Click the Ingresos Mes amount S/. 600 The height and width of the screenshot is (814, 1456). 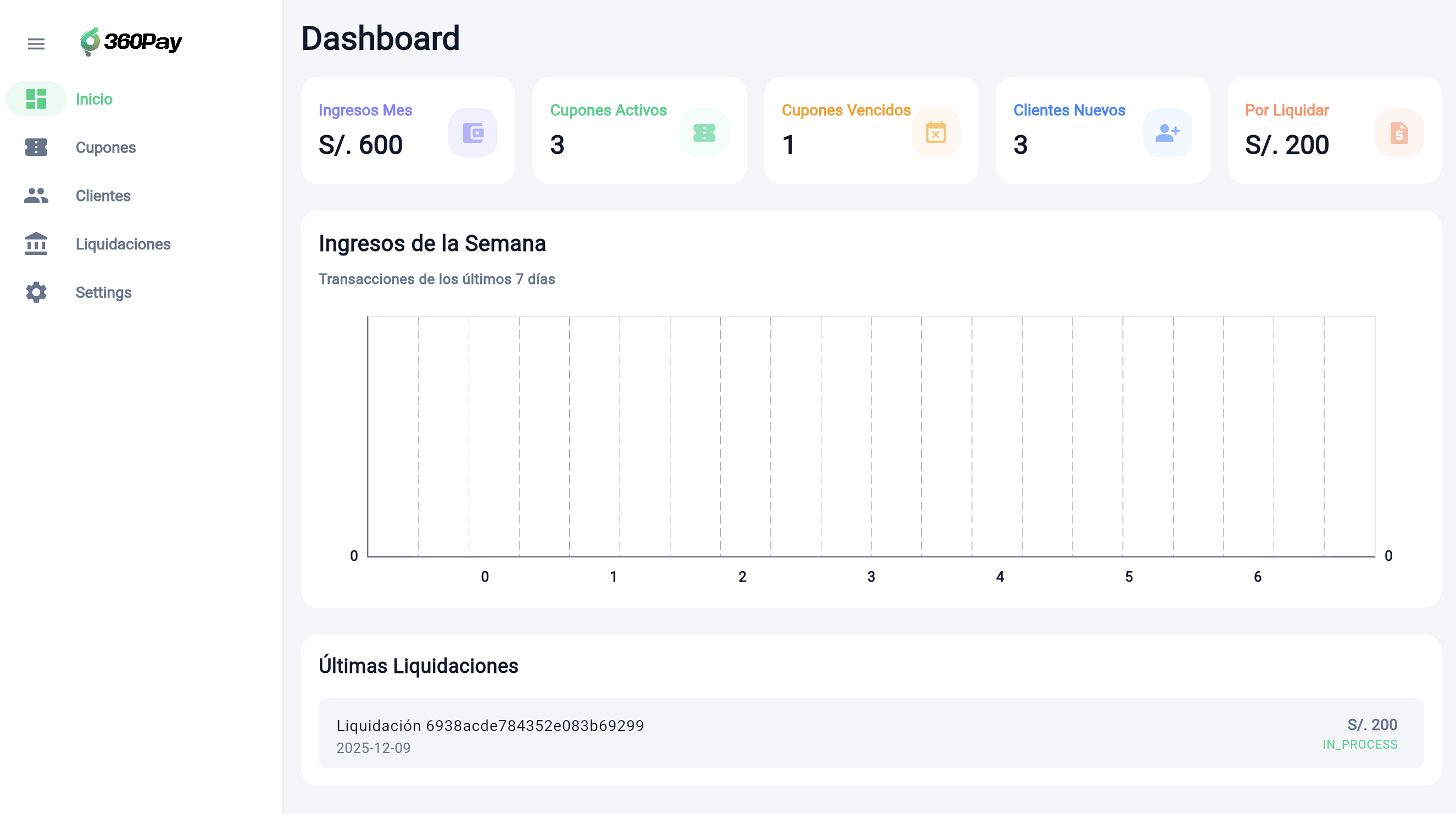(361, 144)
